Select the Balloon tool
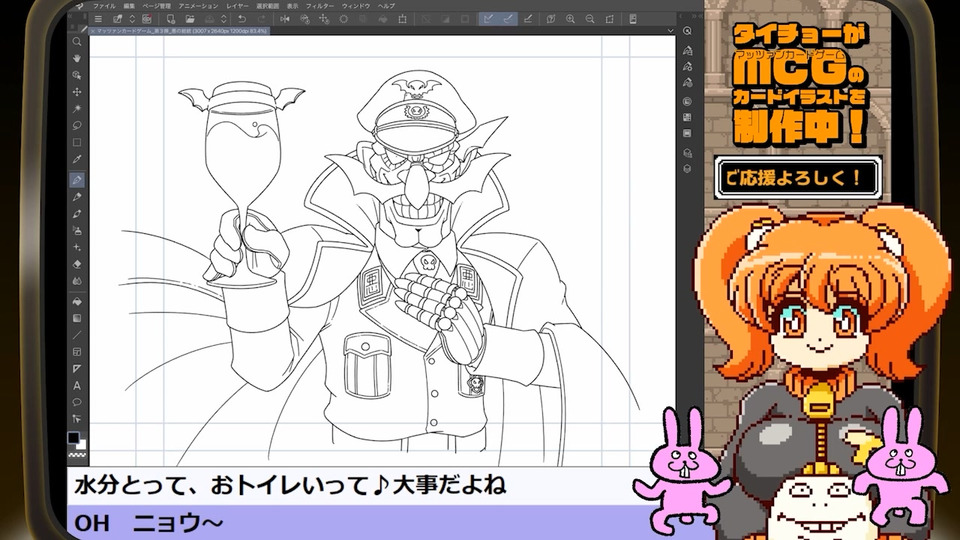Image resolution: width=960 pixels, height=540 pixels. pyautogui.click(x=77, y=402)
